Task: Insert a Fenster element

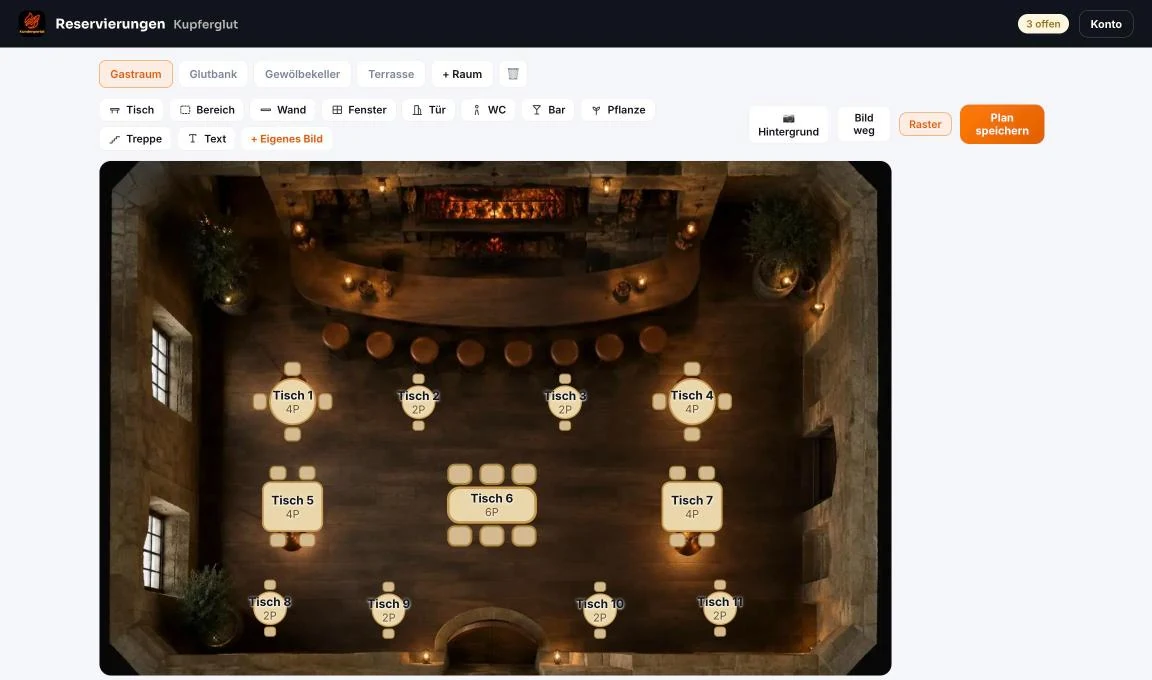Action: [x=359, y=109]
